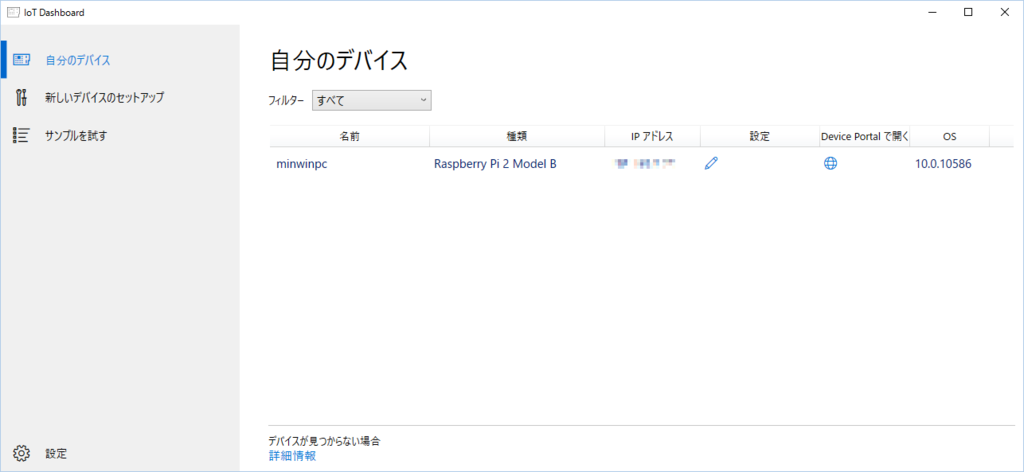
Task: Click the tools icon for 新しいデバイスのセットアップ
Action: [x=22, y=98]
